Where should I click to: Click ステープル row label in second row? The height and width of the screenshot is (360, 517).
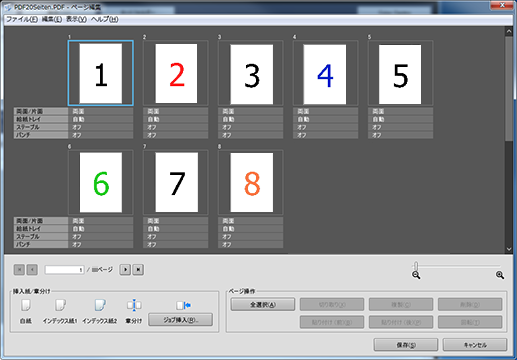(41, 237)
